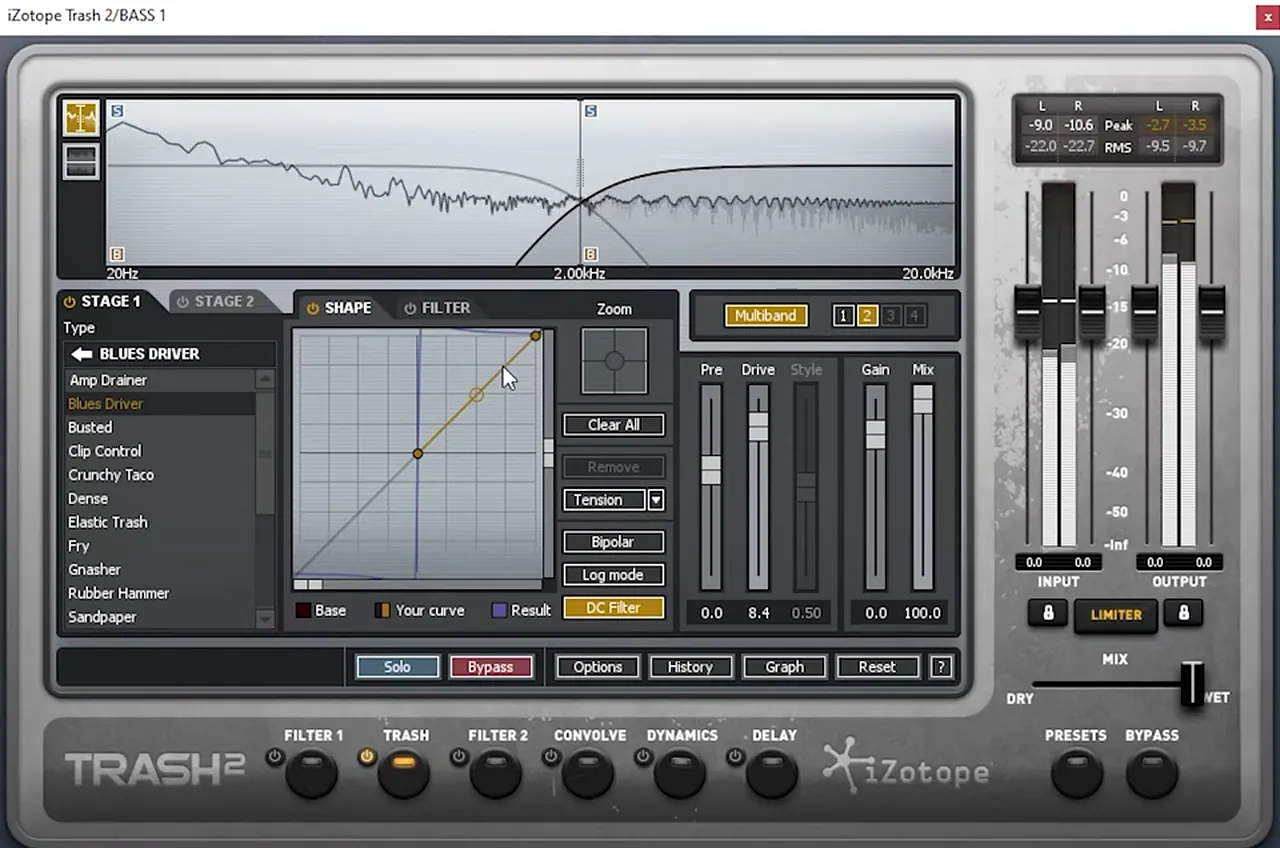Toggle the Filter 1 module power icon
This screenshot has width=1280, height=848.
pos(275,757)
